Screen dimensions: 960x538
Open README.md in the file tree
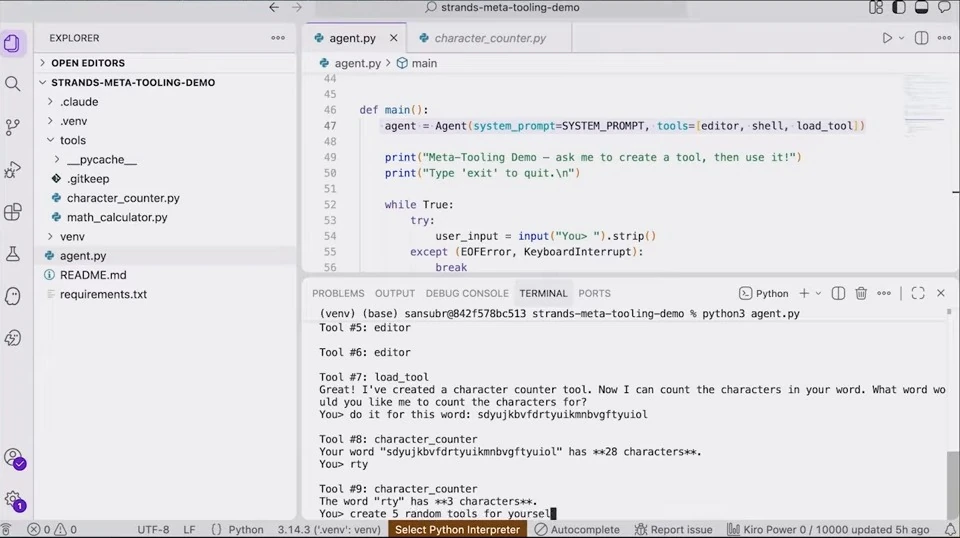(93, 275)
